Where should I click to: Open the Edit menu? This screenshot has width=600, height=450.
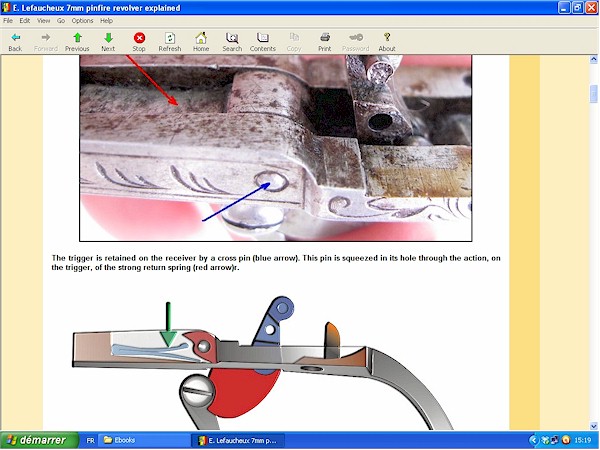[25, 21]
